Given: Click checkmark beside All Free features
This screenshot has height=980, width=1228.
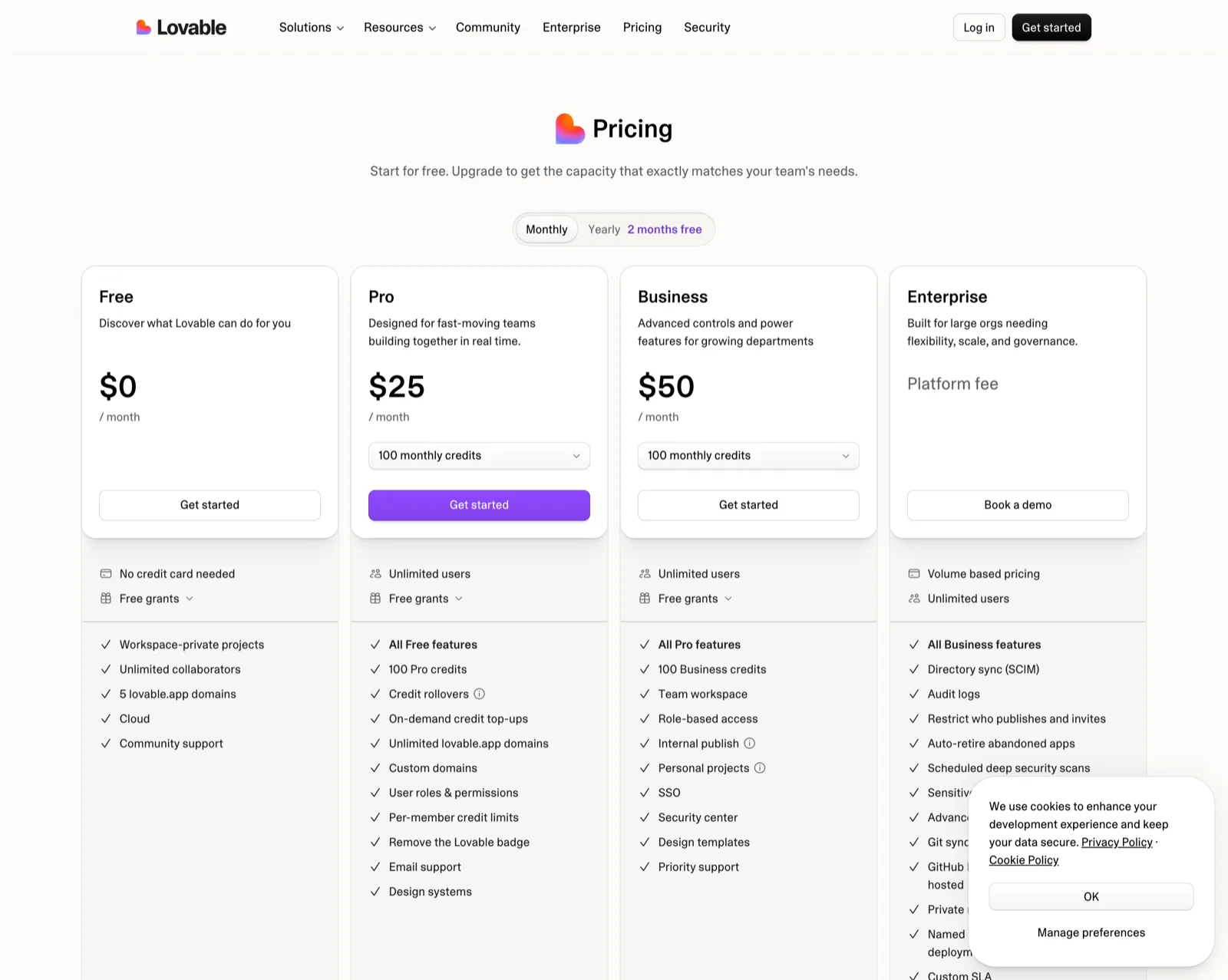Looking at the screenshot, I should 375,645.
